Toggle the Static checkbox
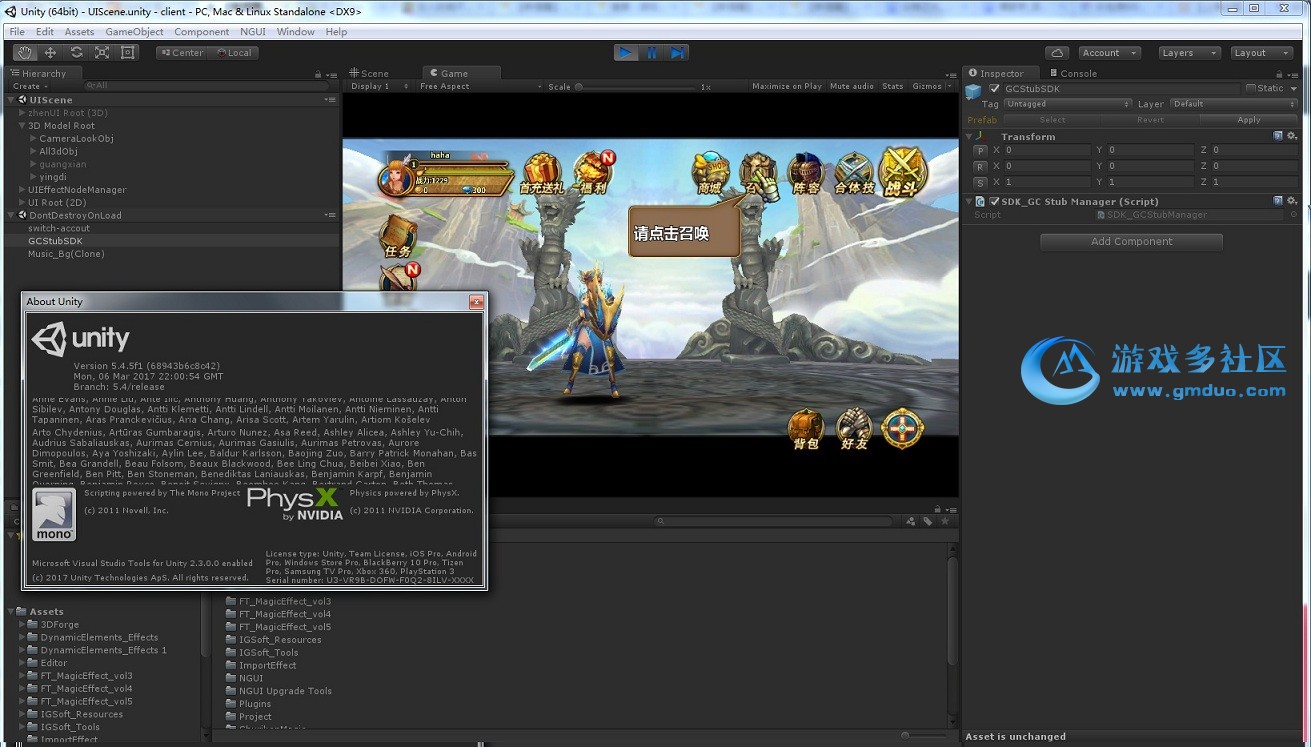The width and height of the screenshot is (1311, 747). [1250, 89]
